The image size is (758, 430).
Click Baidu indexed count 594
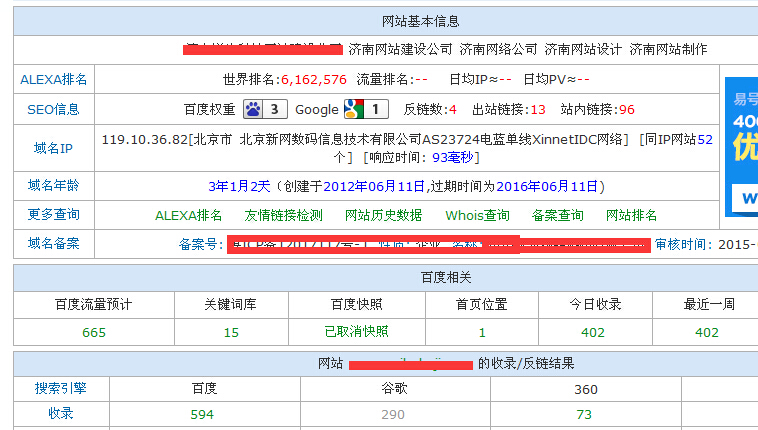(203, 414)
